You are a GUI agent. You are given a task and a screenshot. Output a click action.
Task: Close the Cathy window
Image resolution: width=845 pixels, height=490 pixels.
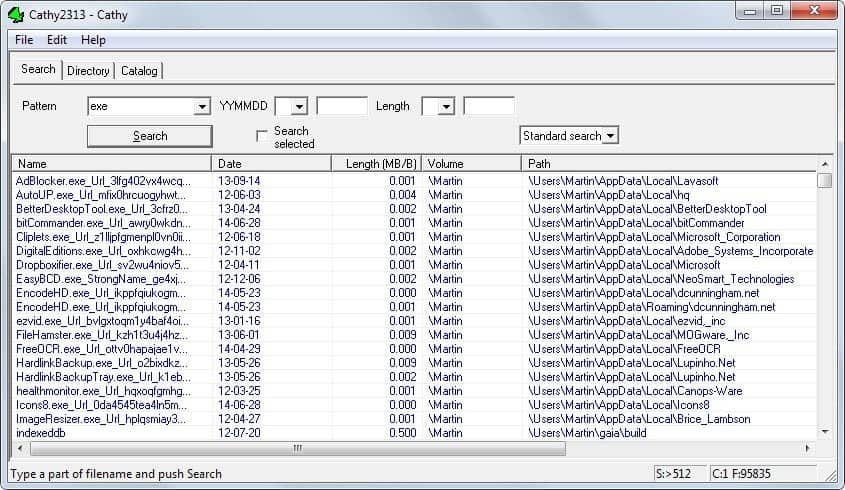pos(814,11)
